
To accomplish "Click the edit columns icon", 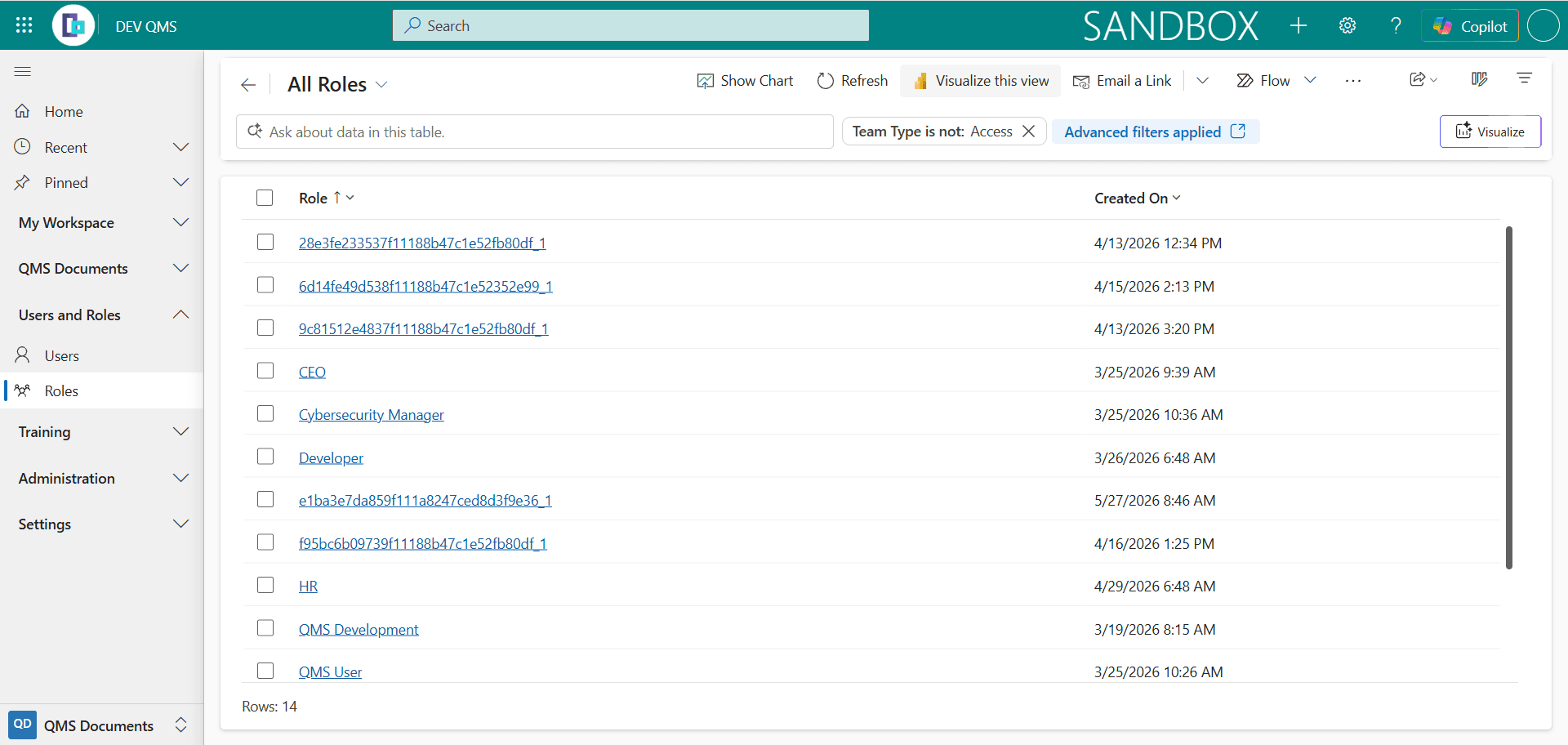I will 1479,79.
